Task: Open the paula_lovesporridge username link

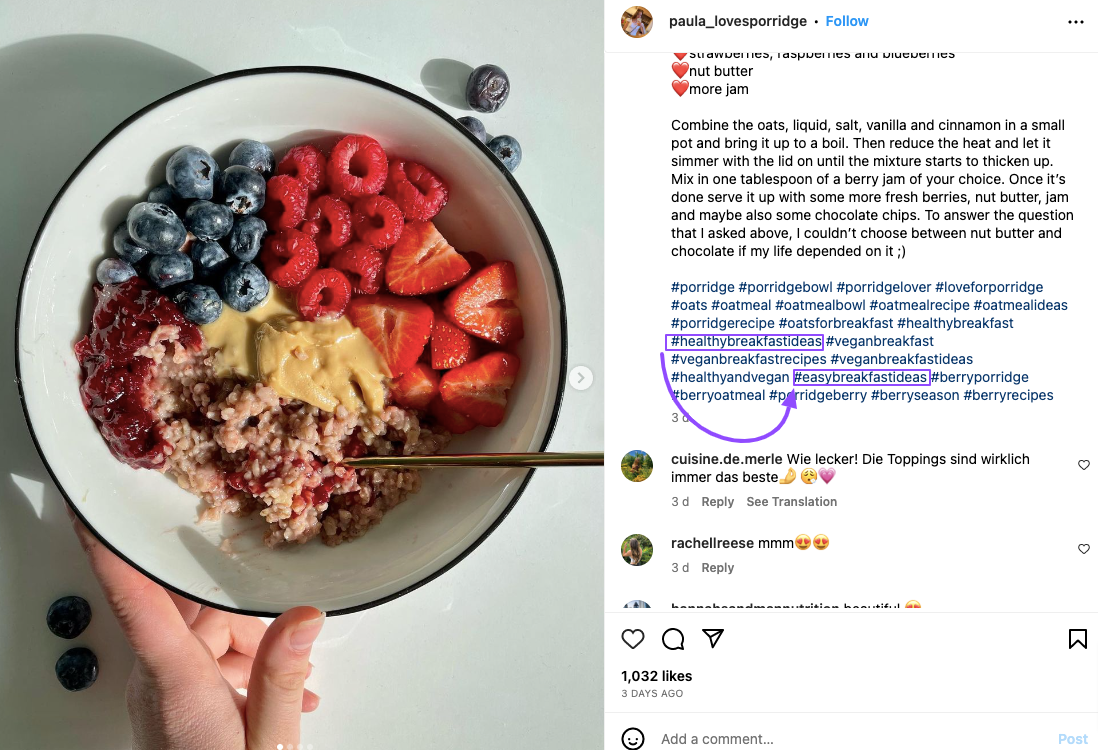Action: 737,21
